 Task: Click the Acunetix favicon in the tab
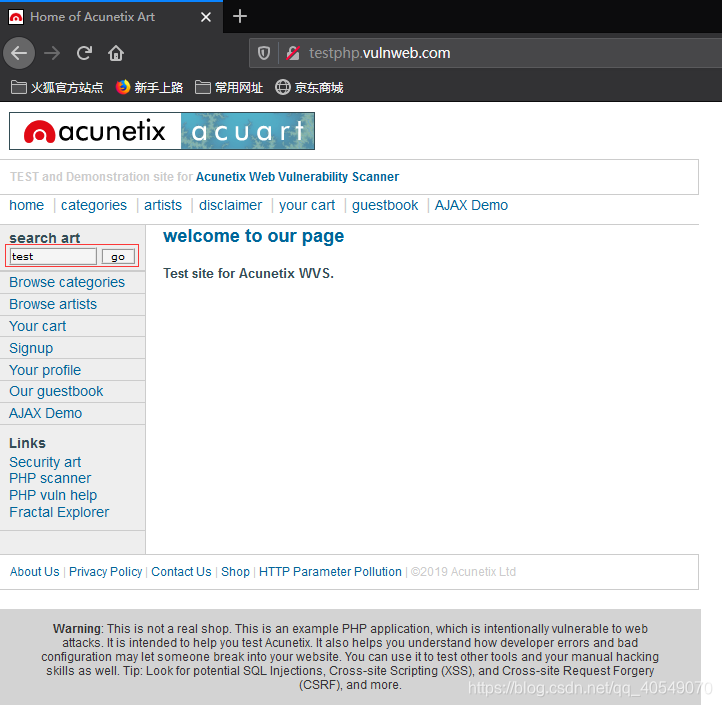pos(16,17)
